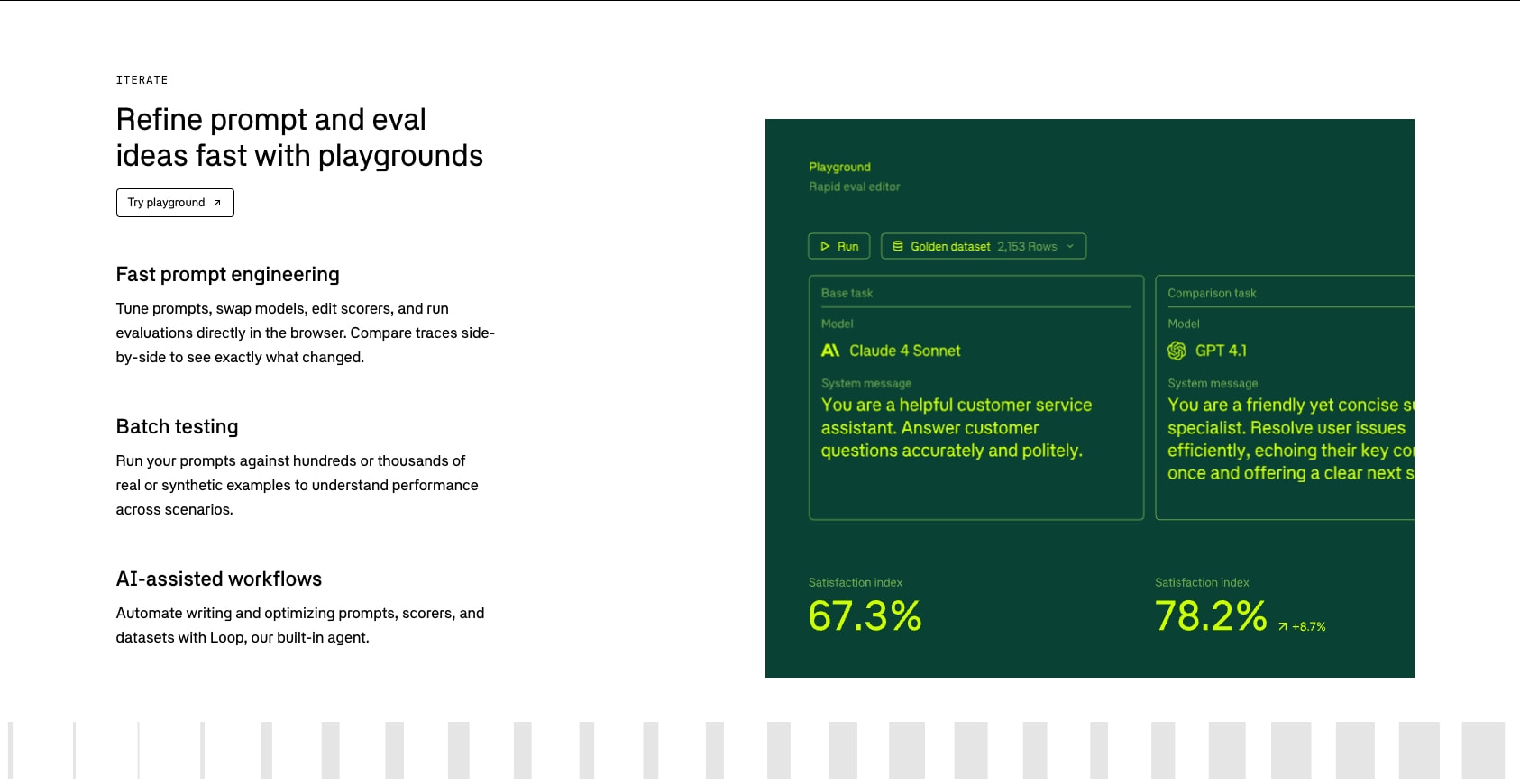Click the Run your prompts against hundreds paragraph
This screenshot has width=1520, height=784.
pyautogui.click(x=298, y=485)
